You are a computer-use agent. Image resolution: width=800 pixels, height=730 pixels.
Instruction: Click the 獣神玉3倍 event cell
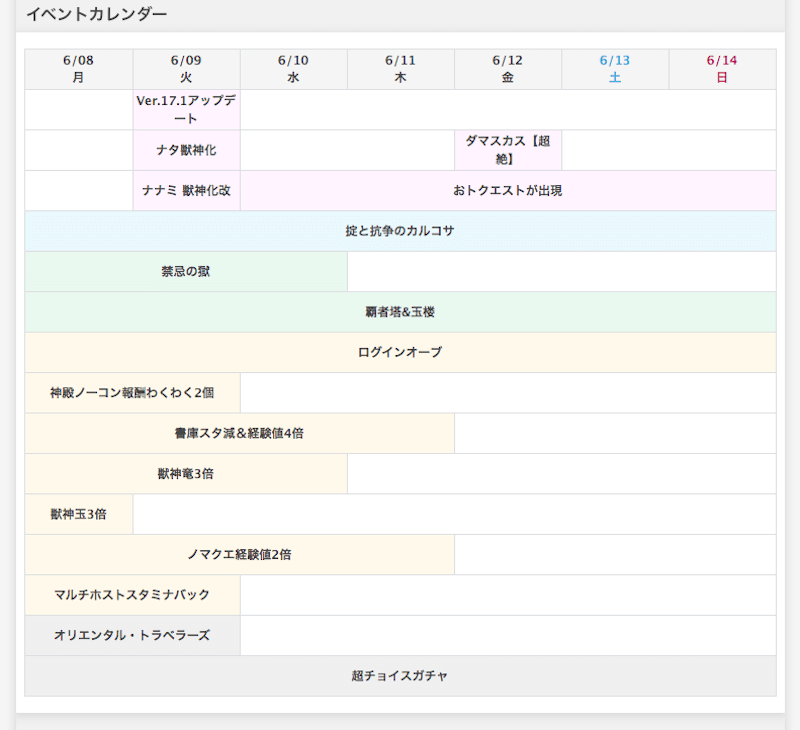[79, 514]
